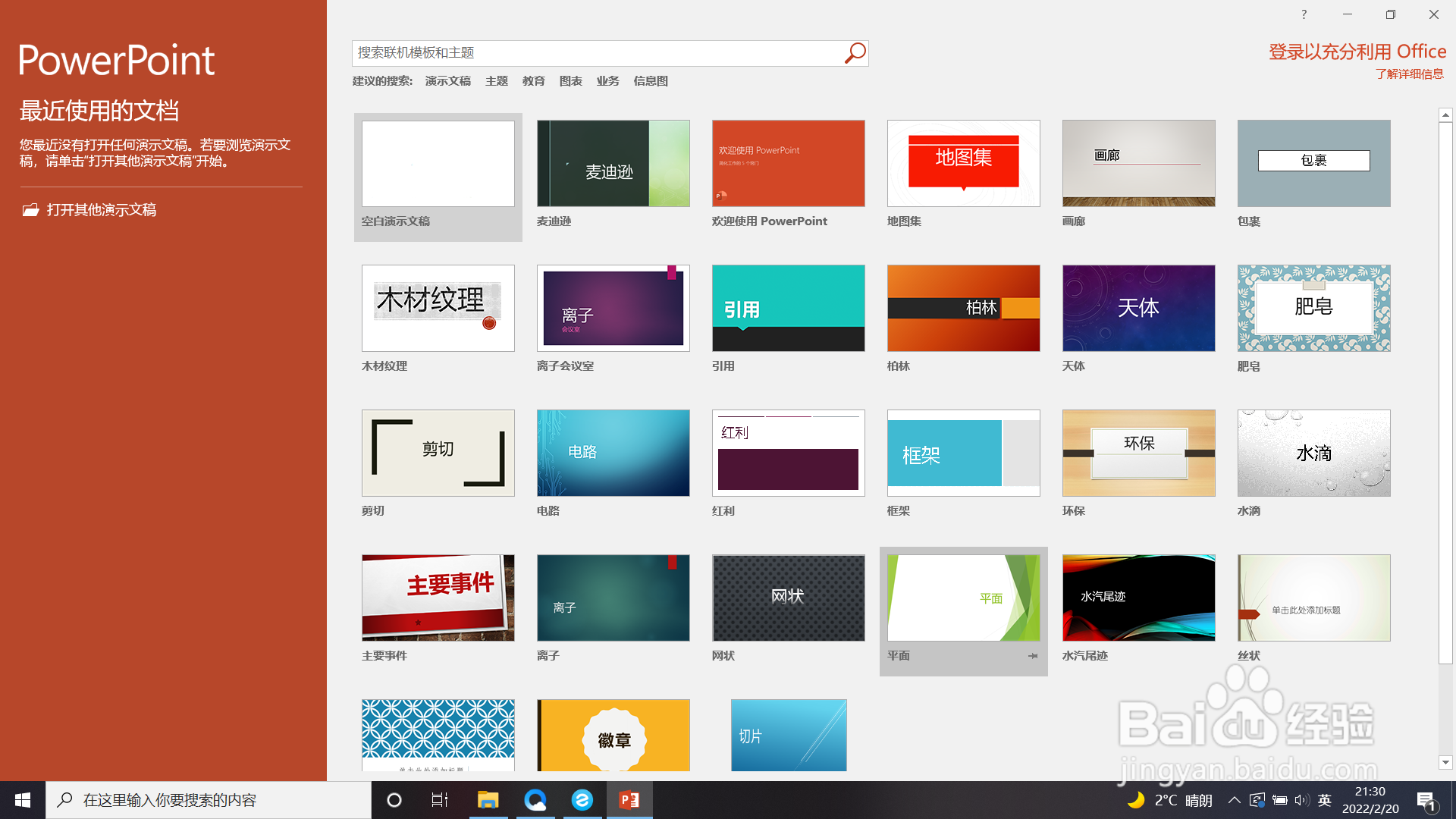Open the blue 'e' browser icon on taskbar
The width and height of the screenshot is (1456, 819).
coord(582,800)
